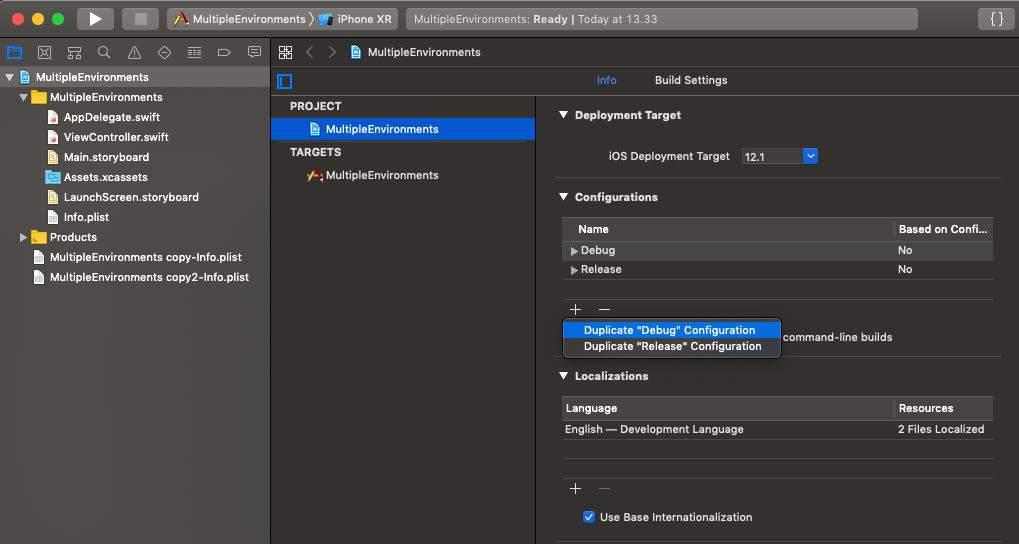Switch to the Build Settings tab
Image resolution: width=1019 pixels, height=544 pixels.
coord(691,81)
